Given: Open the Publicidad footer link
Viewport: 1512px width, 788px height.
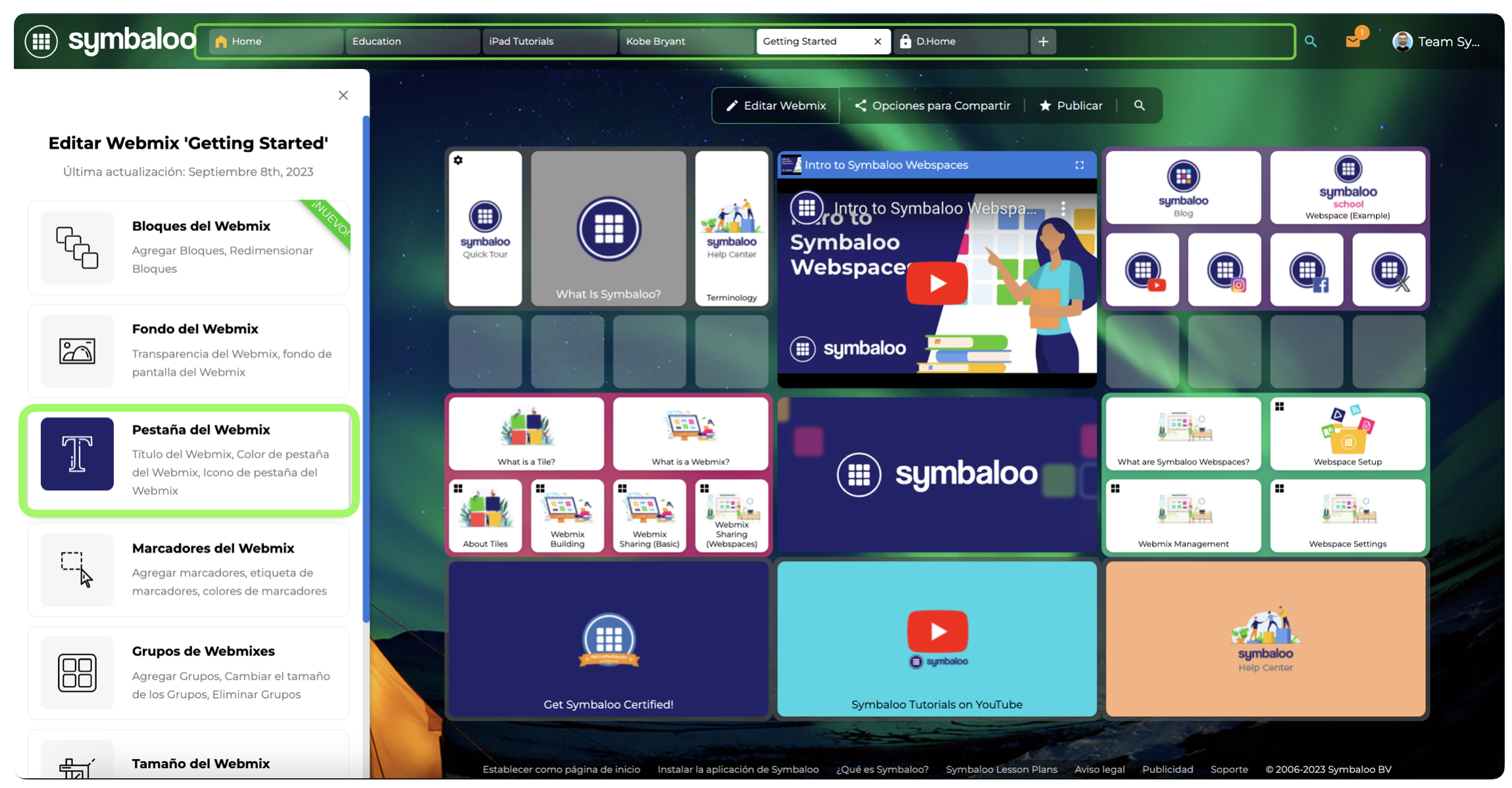Looking at the screenshot, I should (x=1167, y=769).
